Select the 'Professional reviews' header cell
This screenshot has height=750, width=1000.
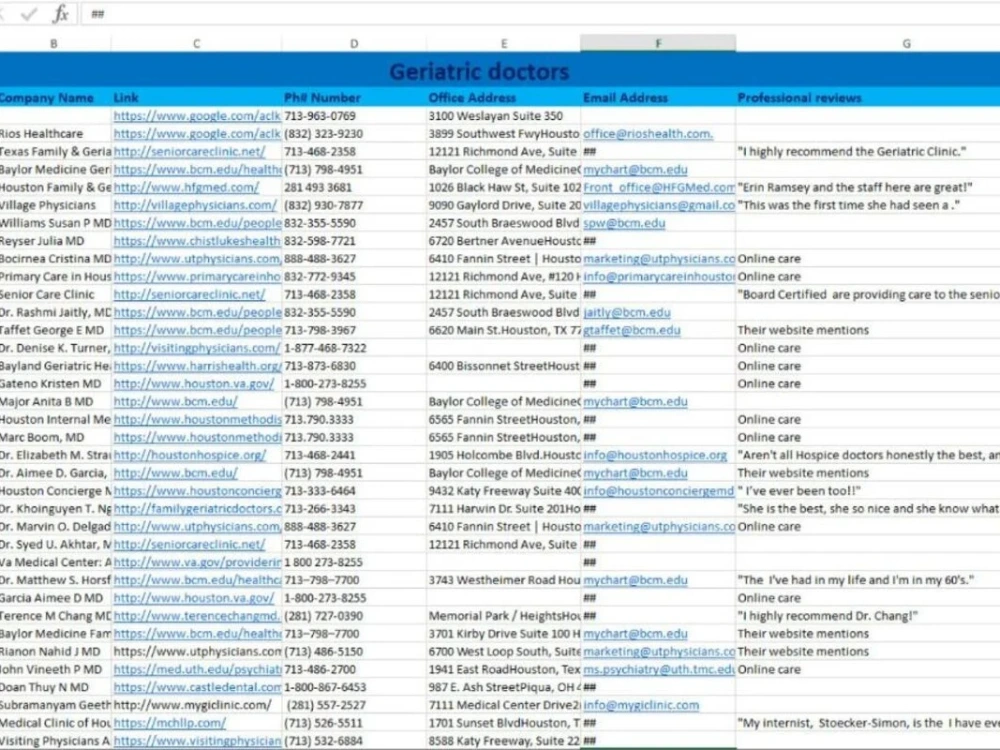[867, 98]
